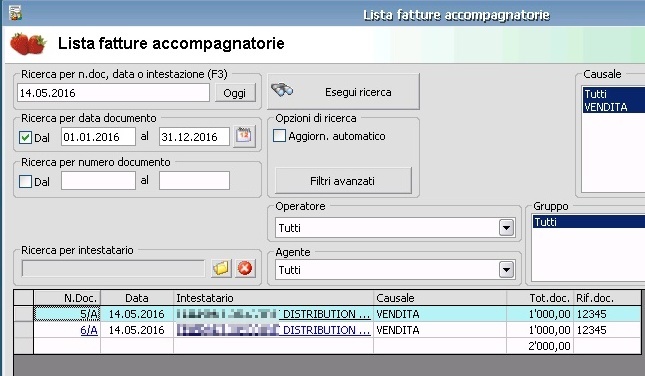Click start date field 01.01.2016

tap(98, 137)
